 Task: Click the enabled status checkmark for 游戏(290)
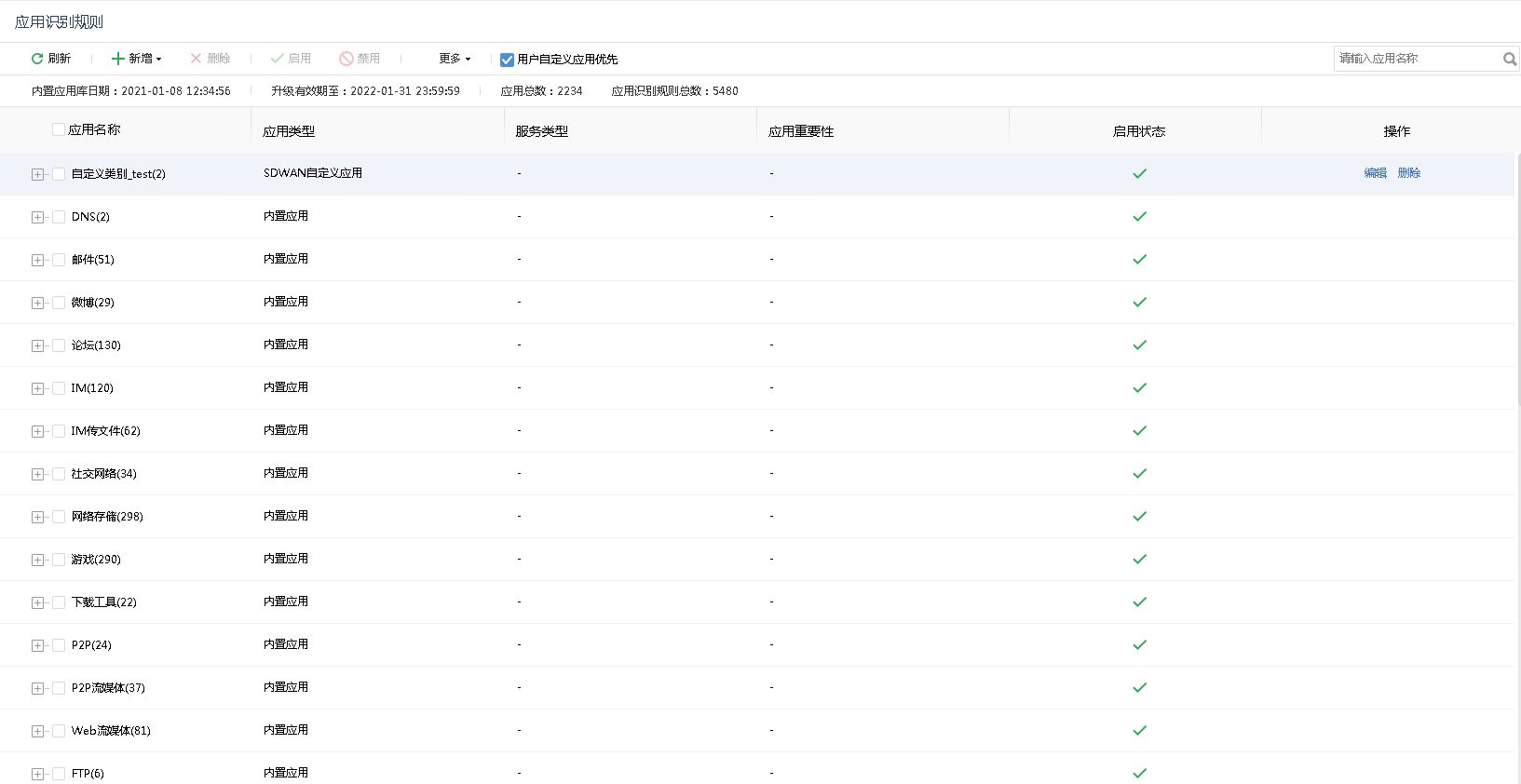(x=1139, y=560)
